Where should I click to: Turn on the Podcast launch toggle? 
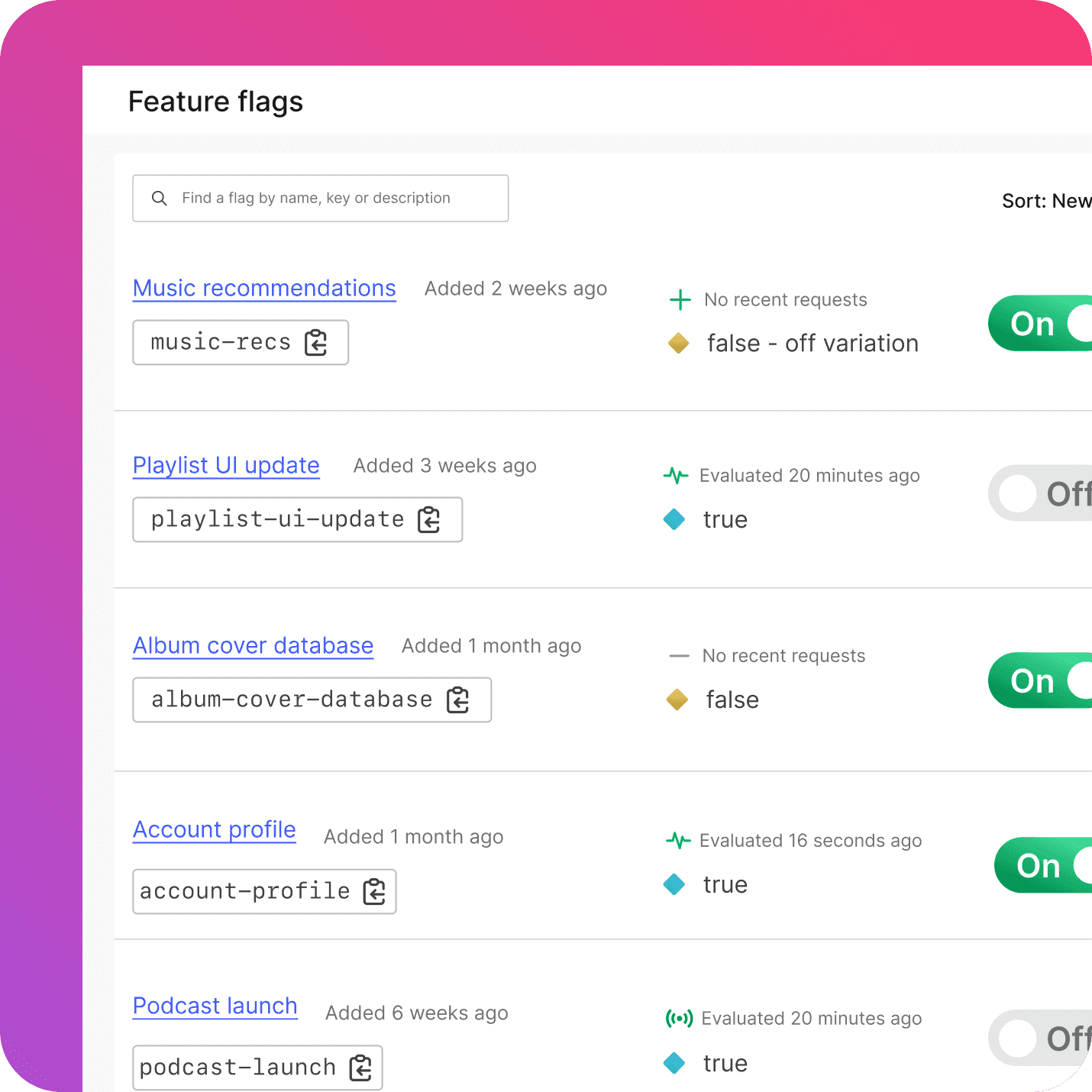(x=1040, y=1038)
